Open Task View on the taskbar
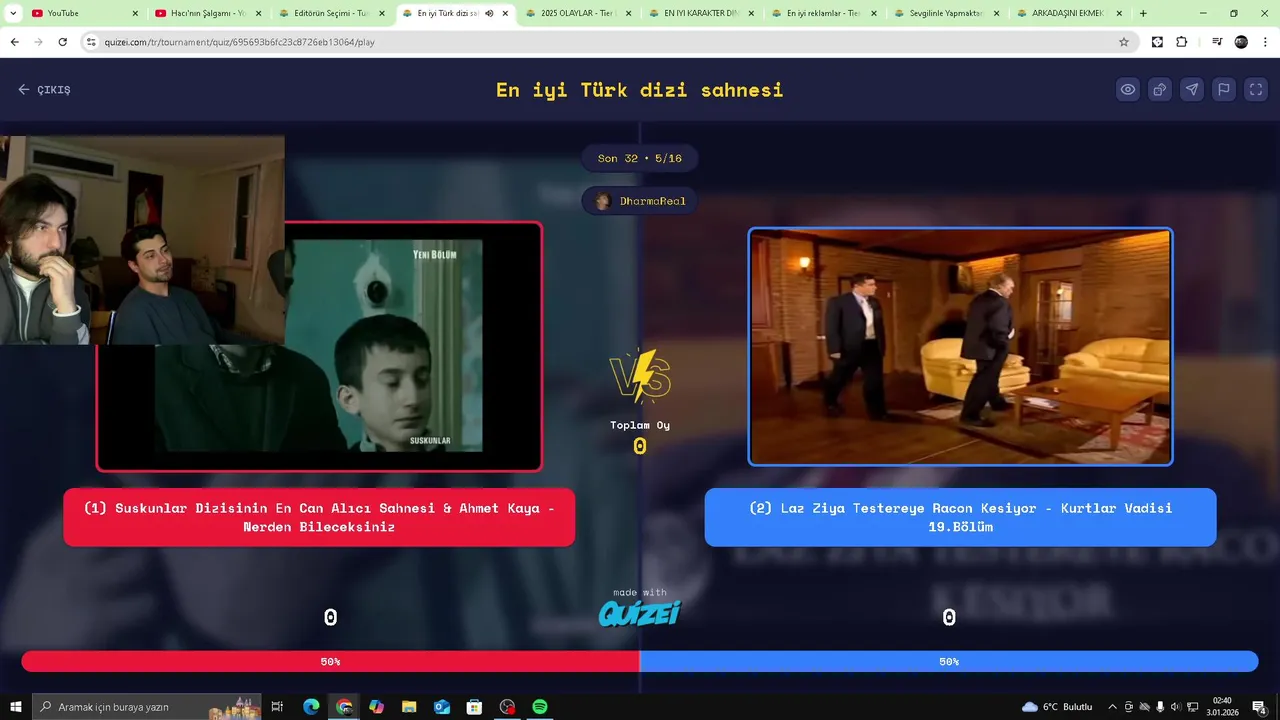 (x=277, y=707)
